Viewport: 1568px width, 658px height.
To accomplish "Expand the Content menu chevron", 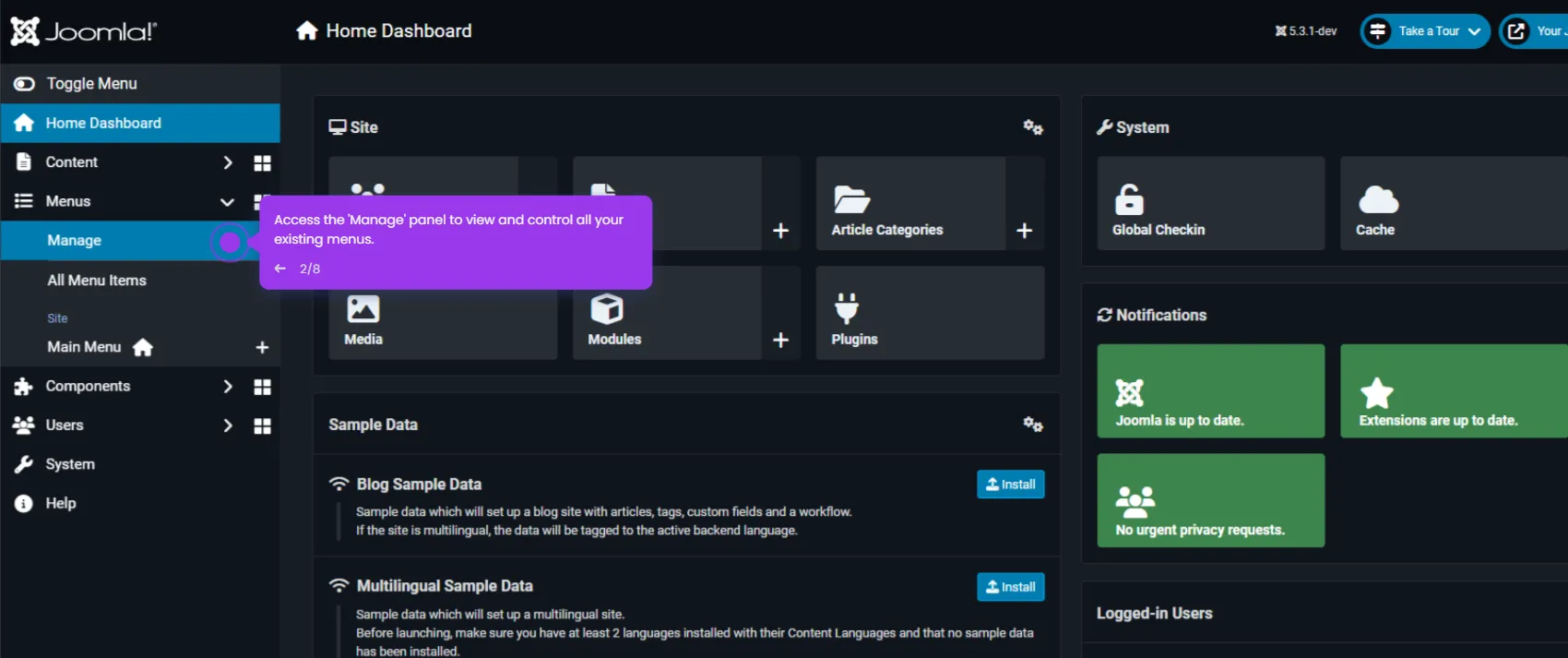I will (228, 162).
